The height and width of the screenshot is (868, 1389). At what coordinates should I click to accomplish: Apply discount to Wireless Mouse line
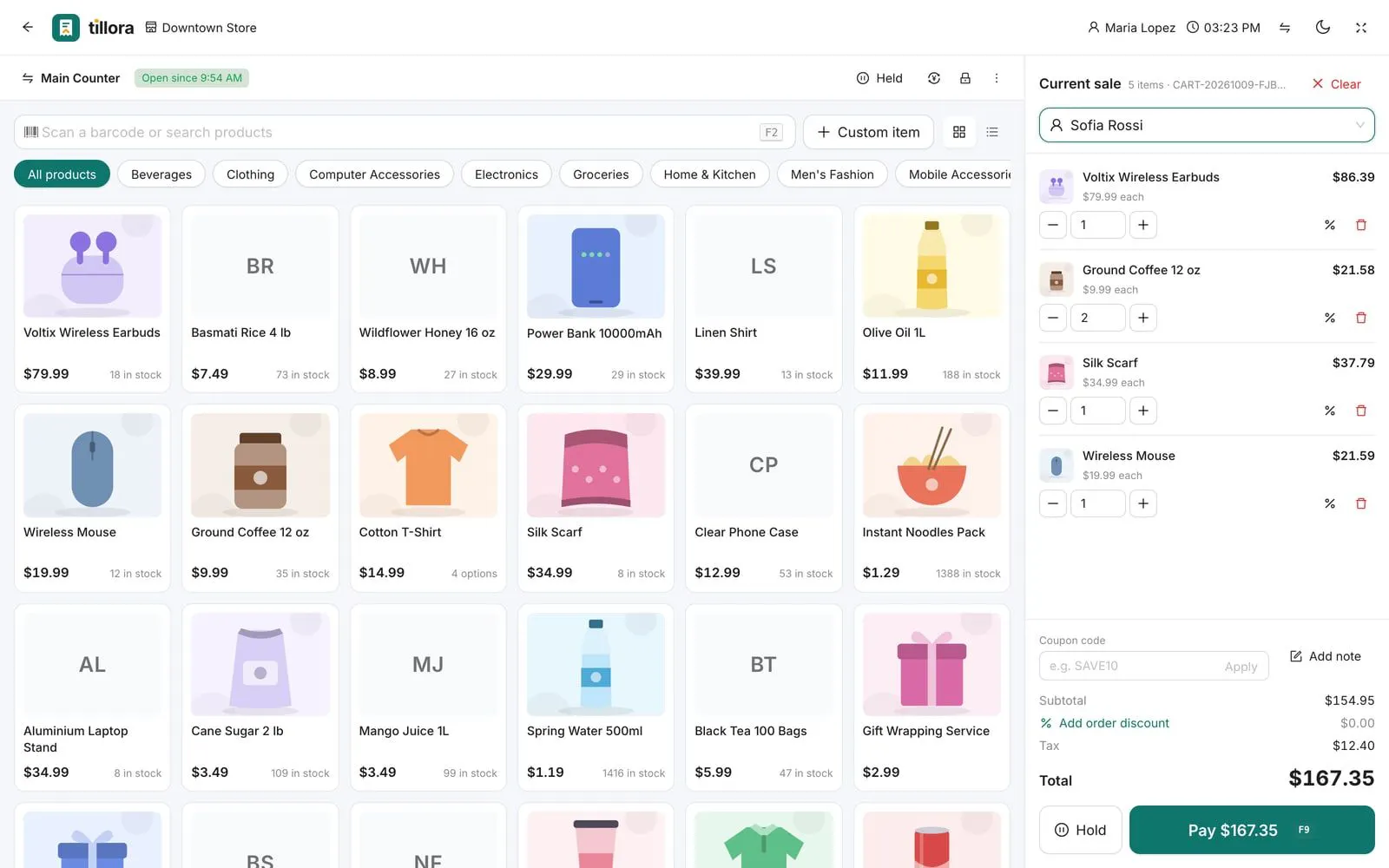(1330, 503)
